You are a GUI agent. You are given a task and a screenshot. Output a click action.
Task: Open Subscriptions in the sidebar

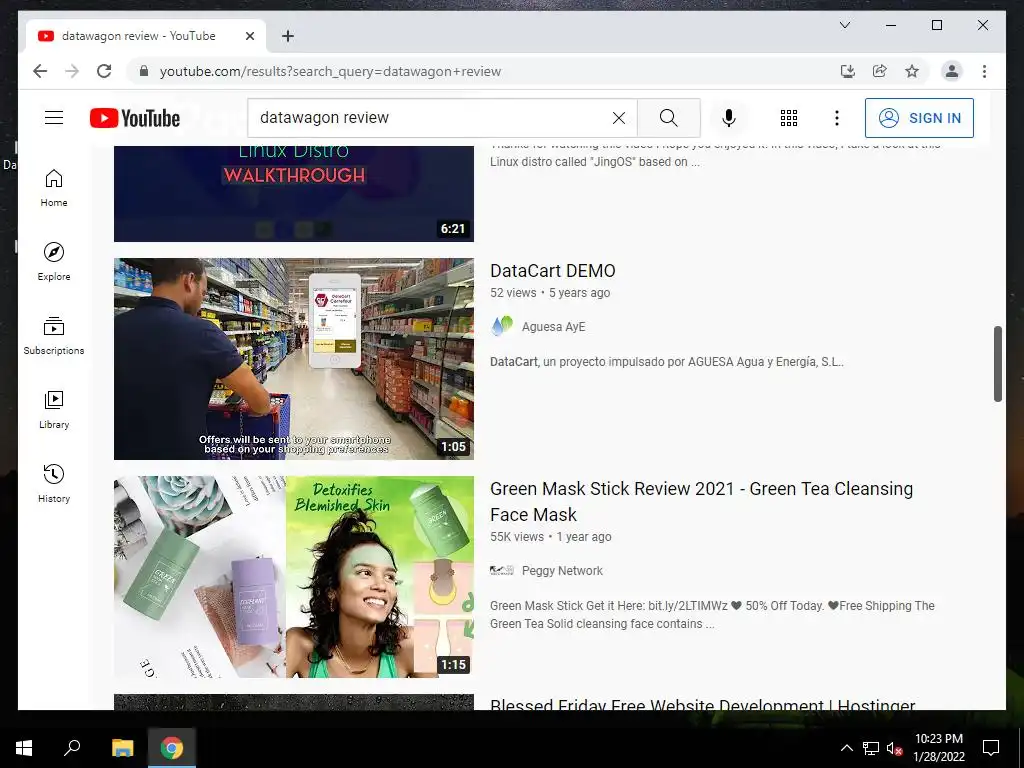54,336
